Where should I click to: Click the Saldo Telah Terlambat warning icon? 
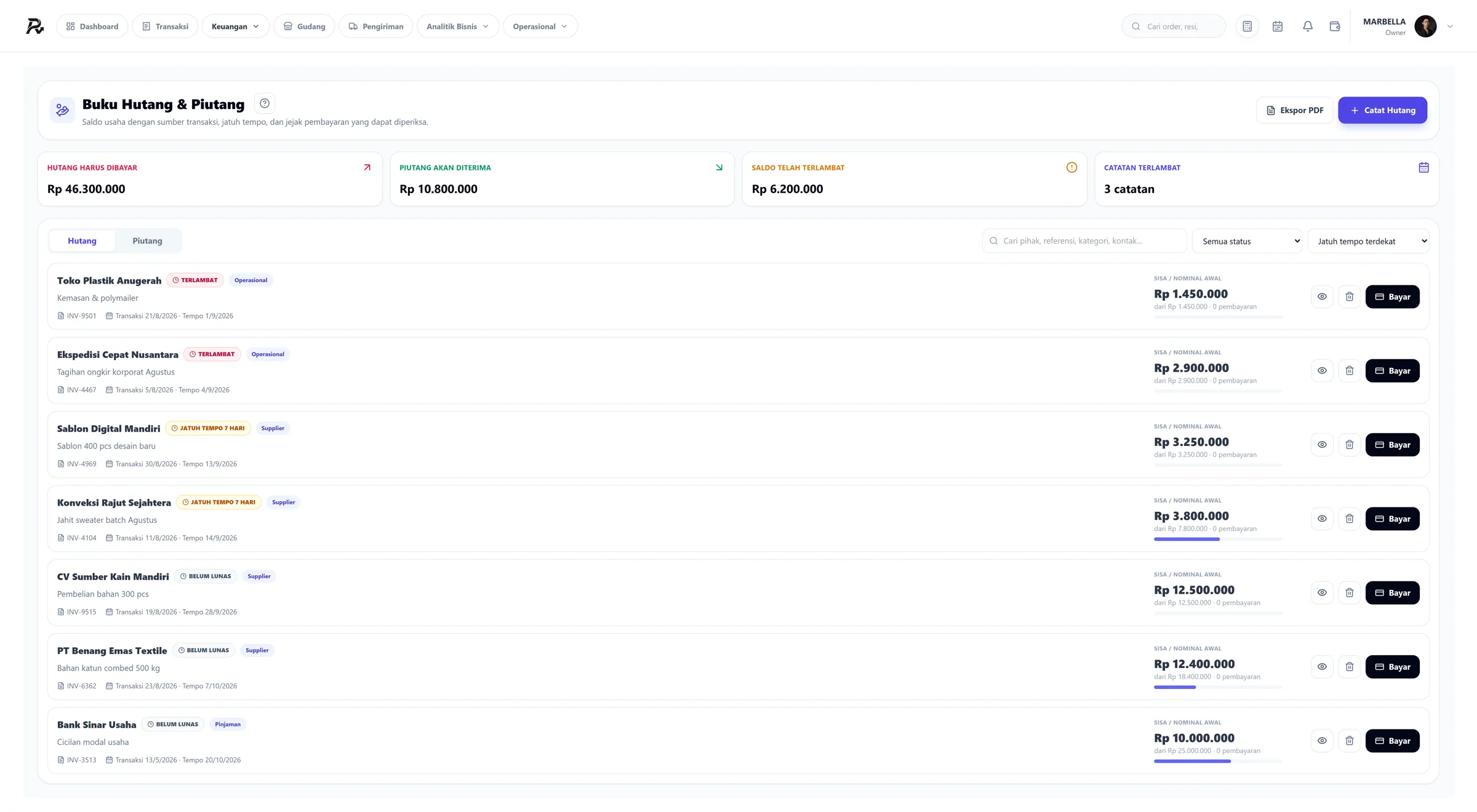[1071, 167]
